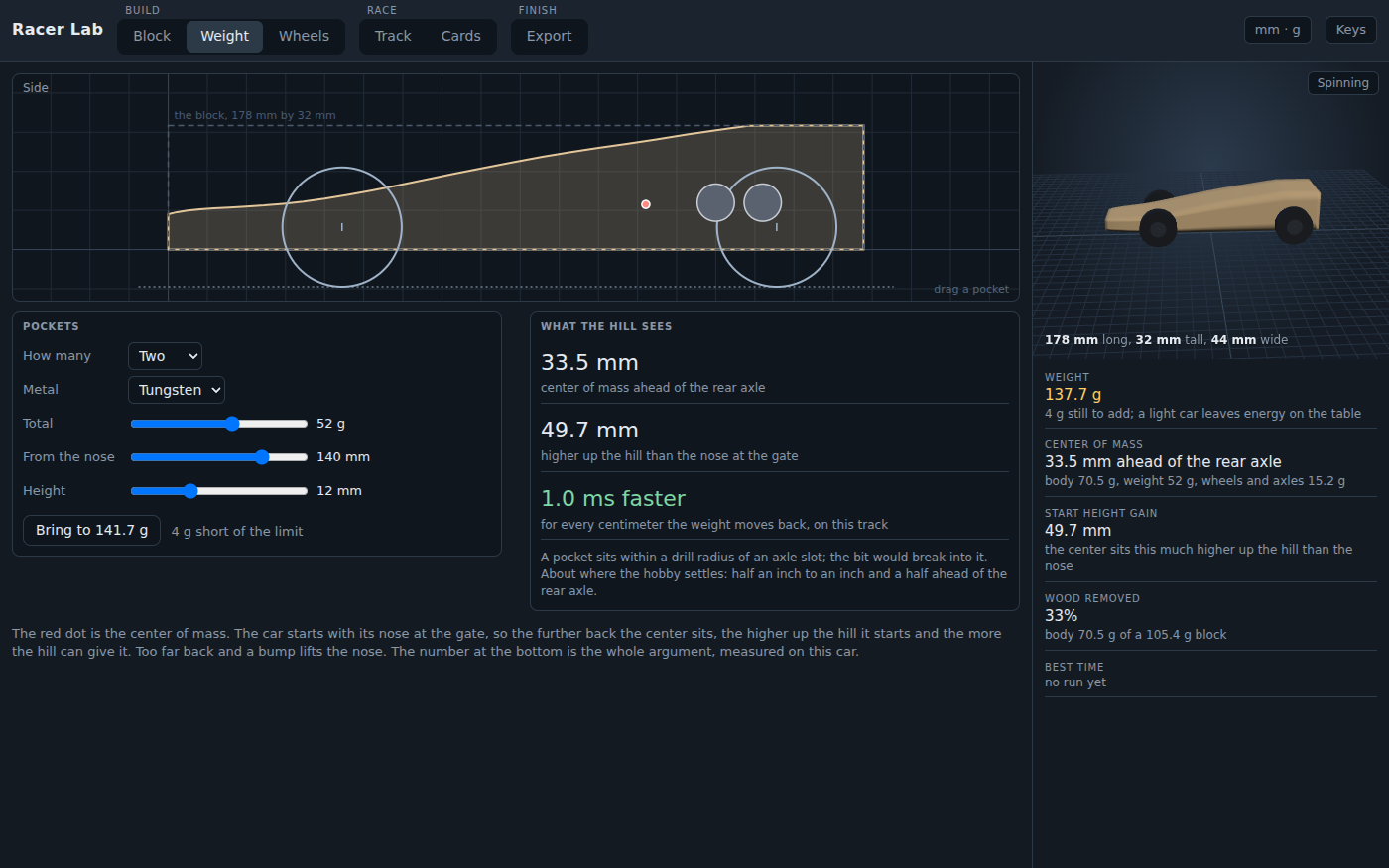
Task: Click the Bring to 141.7 g button
Action: coord(91,530)
